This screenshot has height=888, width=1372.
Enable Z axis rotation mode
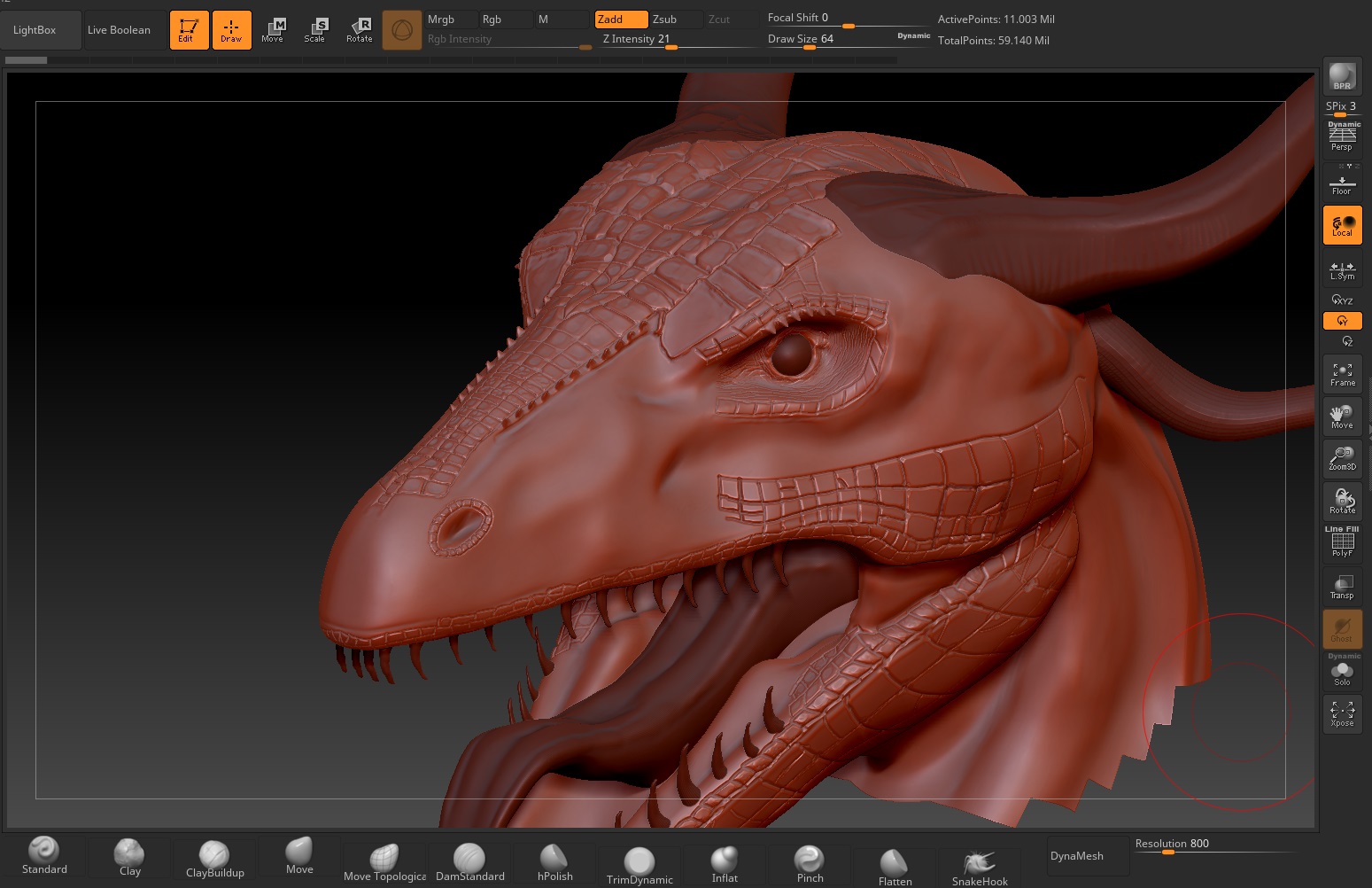click(1347, 342)
